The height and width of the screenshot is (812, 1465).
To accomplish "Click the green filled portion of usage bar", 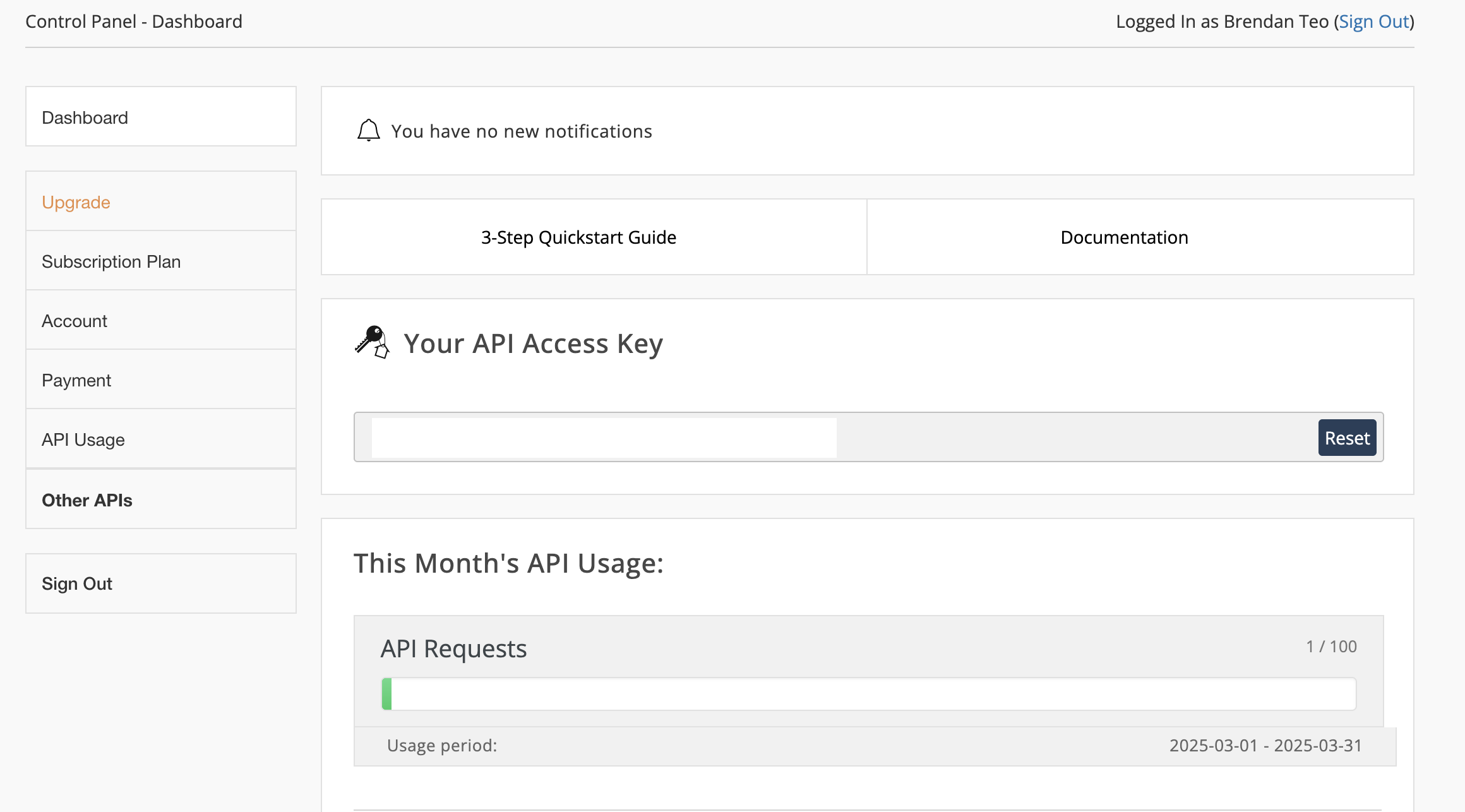I will click(x=386, y=694).
